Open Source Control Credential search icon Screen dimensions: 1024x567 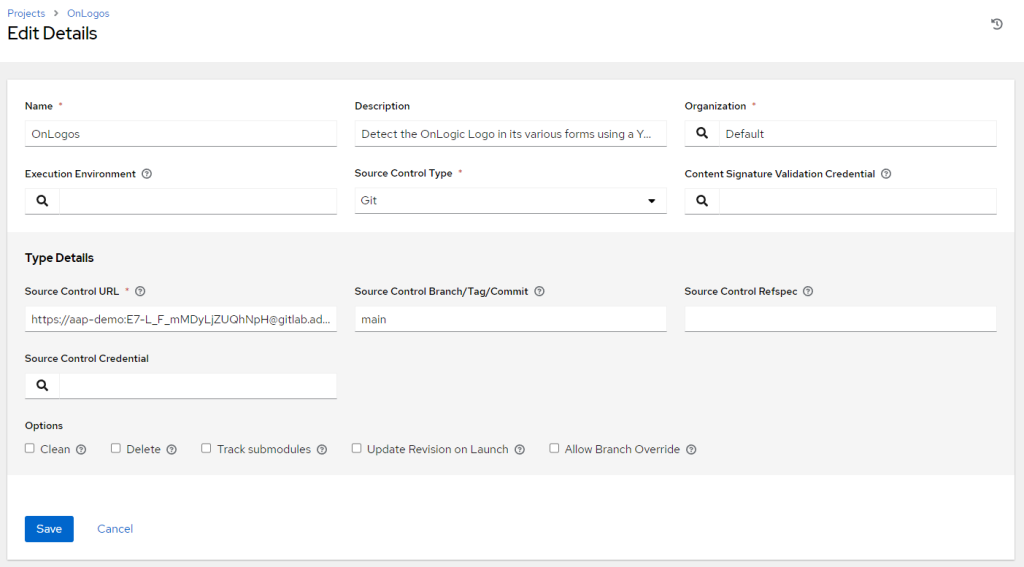click(42, 385)
